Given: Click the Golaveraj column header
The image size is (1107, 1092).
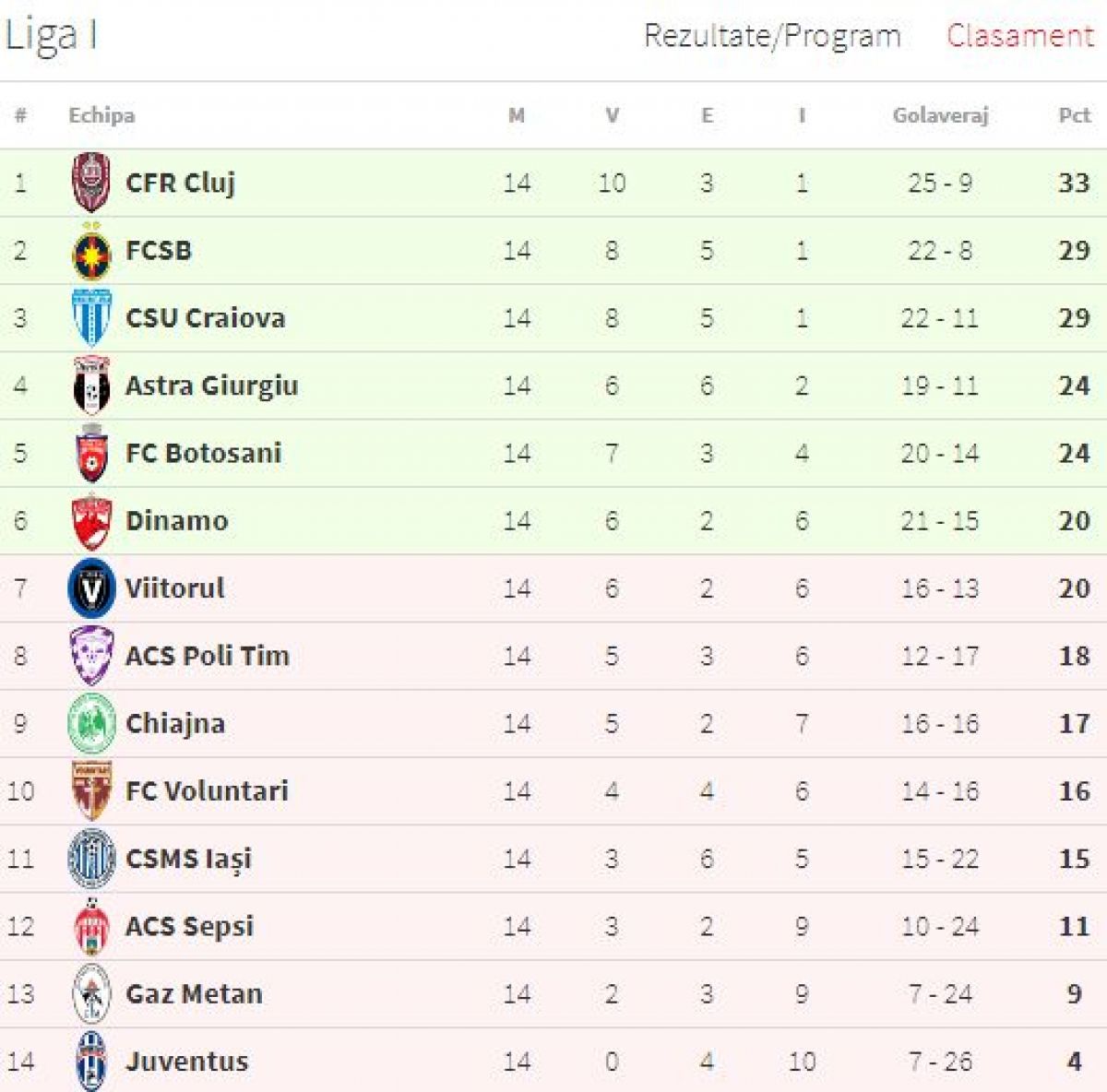Looking at the screenshot, I should [x=940, y=115].
